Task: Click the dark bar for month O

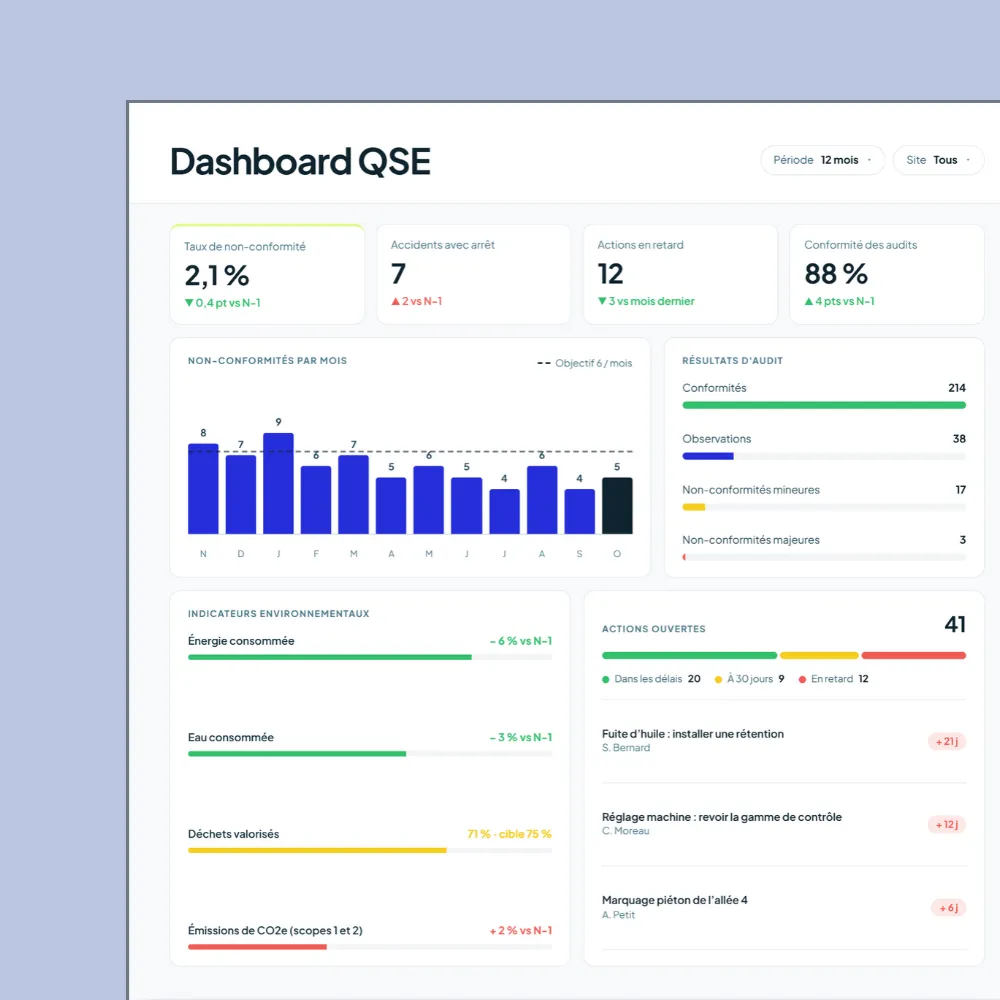Action: 617,506
